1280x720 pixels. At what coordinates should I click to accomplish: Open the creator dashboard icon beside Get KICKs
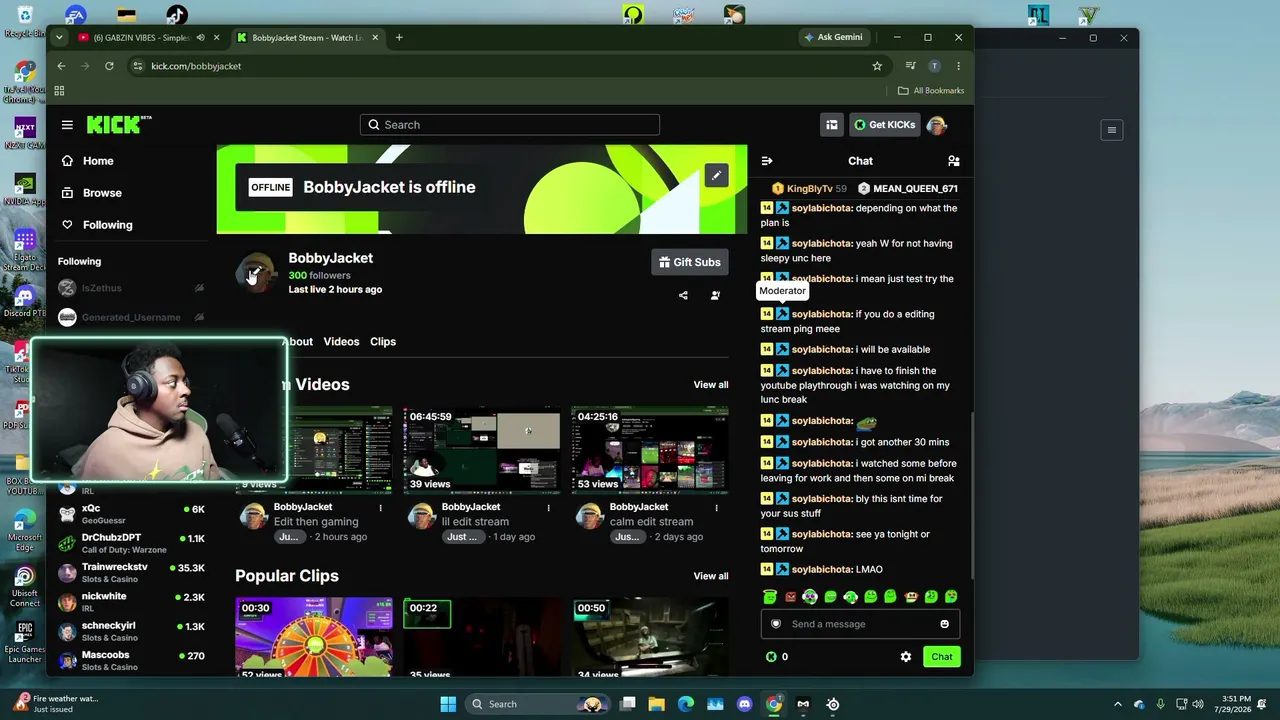pyautogui.click(x=831, y=125)
